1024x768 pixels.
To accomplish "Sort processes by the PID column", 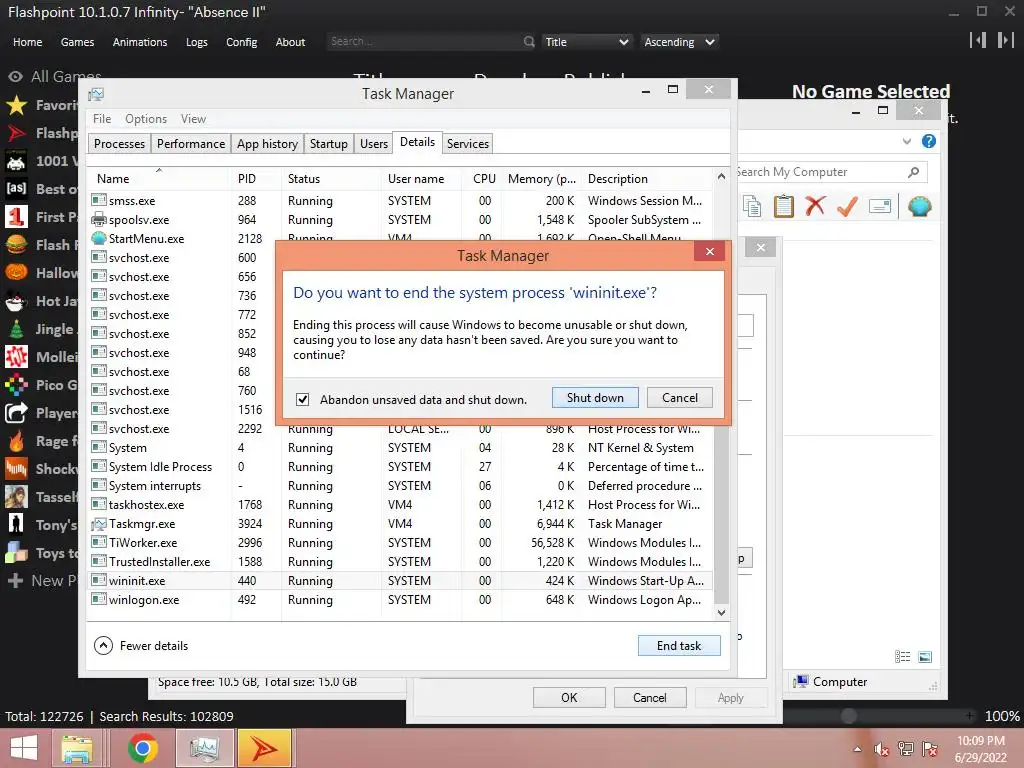I will coord(255,178).
